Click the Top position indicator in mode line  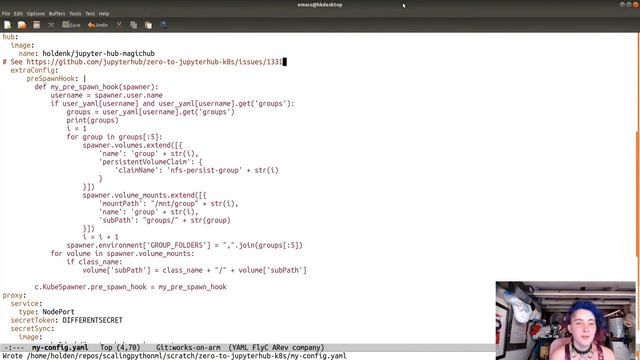[x=106, y=348]
